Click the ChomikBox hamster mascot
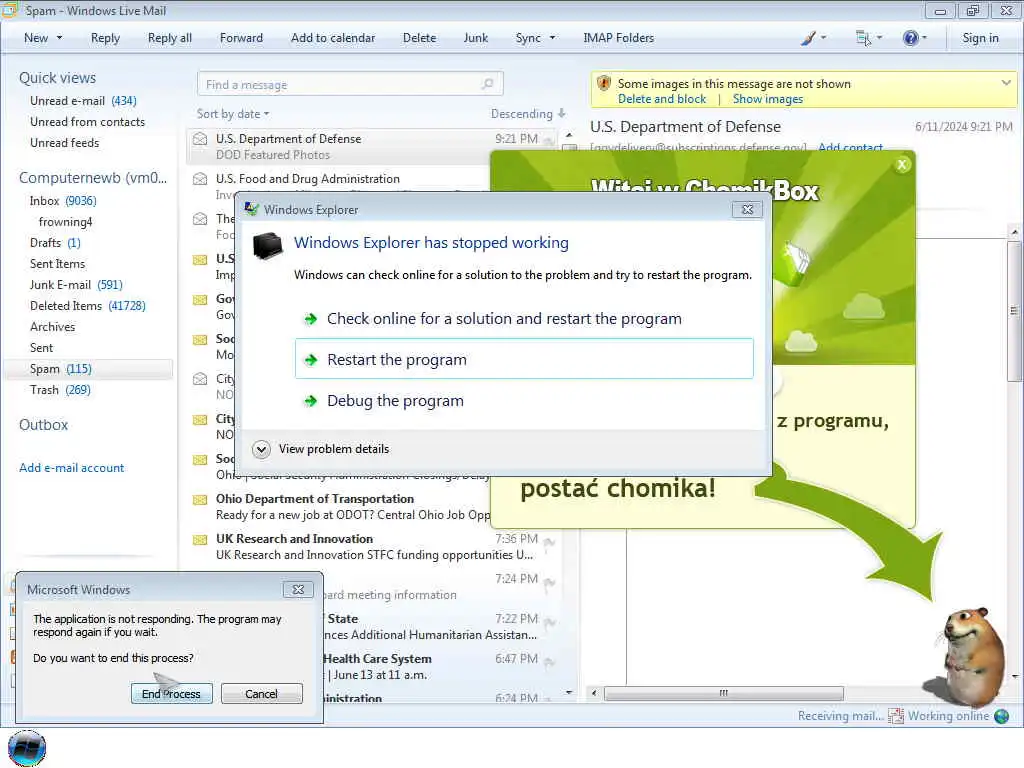 click(x=970, y=655)
